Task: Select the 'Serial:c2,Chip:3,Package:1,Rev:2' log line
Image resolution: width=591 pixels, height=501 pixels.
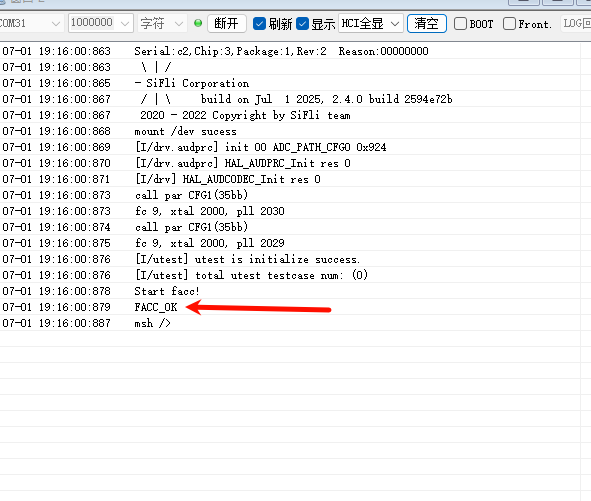Action: (281, 51)
